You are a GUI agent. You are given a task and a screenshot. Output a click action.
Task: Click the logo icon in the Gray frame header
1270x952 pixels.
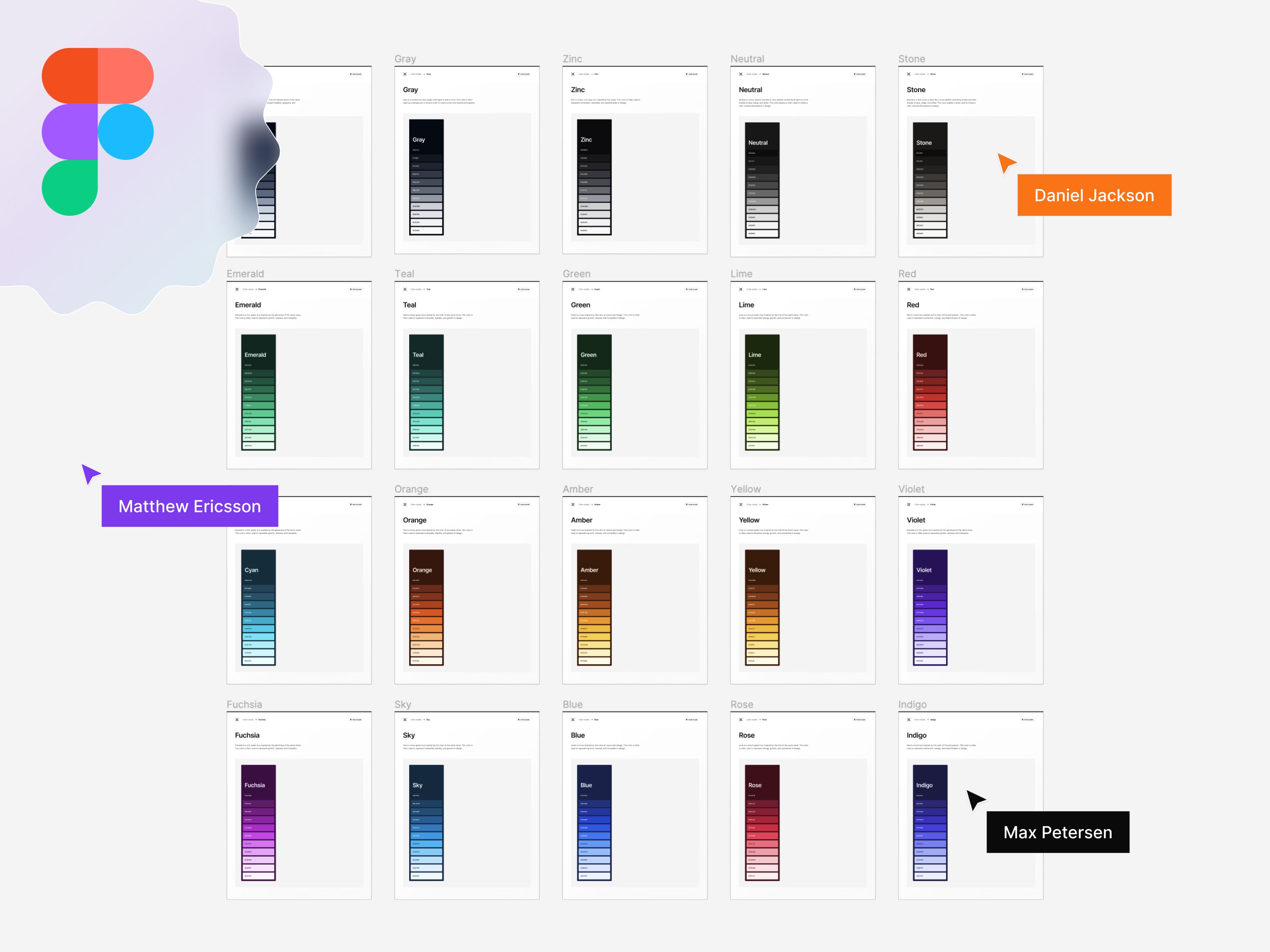(x=405, y=74)
